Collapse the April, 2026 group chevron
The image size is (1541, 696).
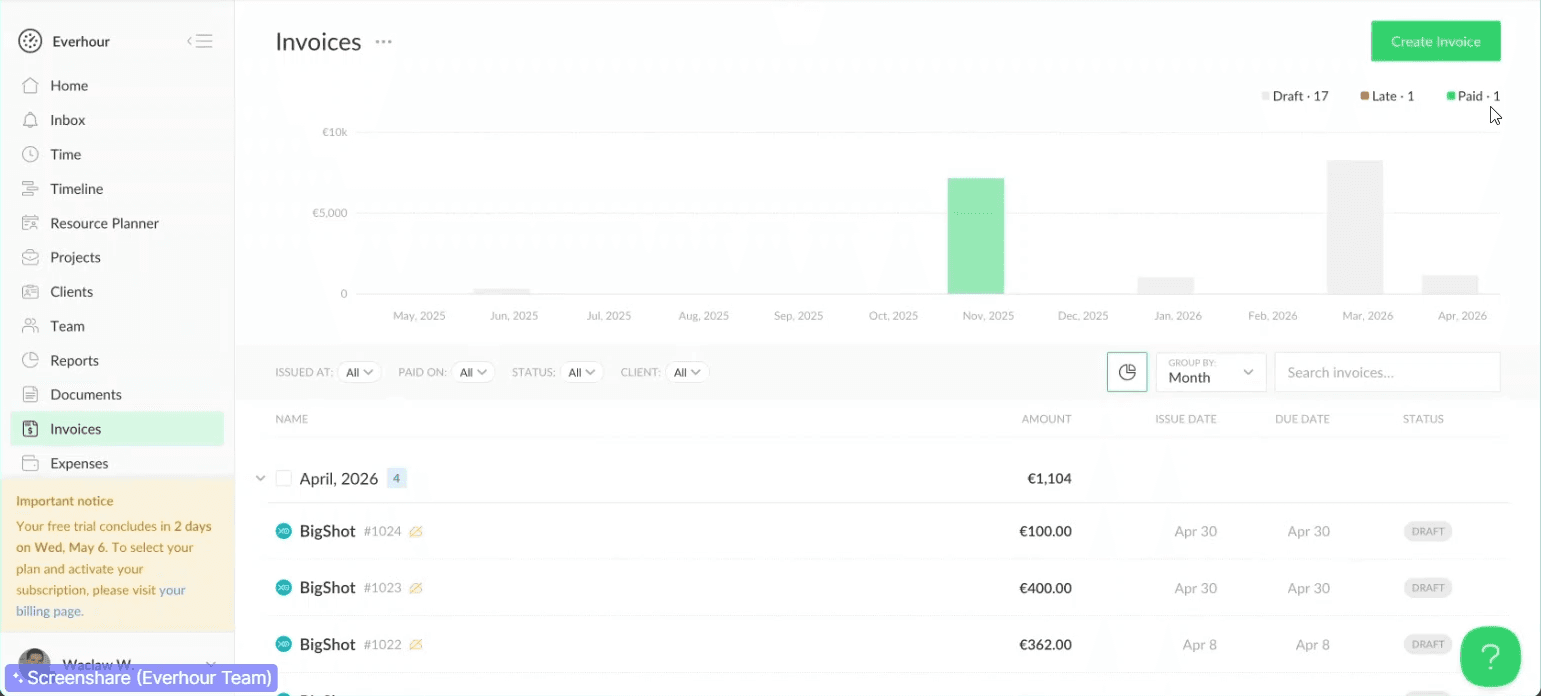pos(260,479)
